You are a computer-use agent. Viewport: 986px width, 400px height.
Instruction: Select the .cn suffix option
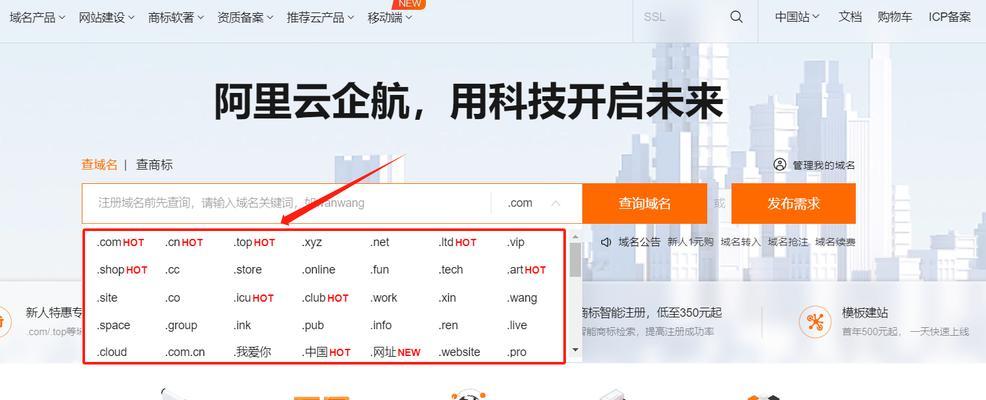pyautogui.click(x=184, y=242)
